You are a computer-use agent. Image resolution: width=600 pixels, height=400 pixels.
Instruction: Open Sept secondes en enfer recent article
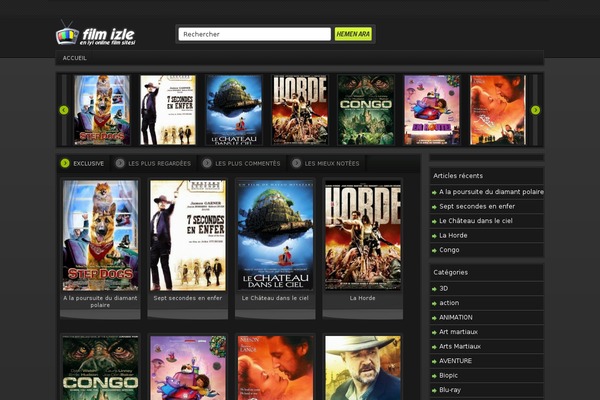coord(477,206)
